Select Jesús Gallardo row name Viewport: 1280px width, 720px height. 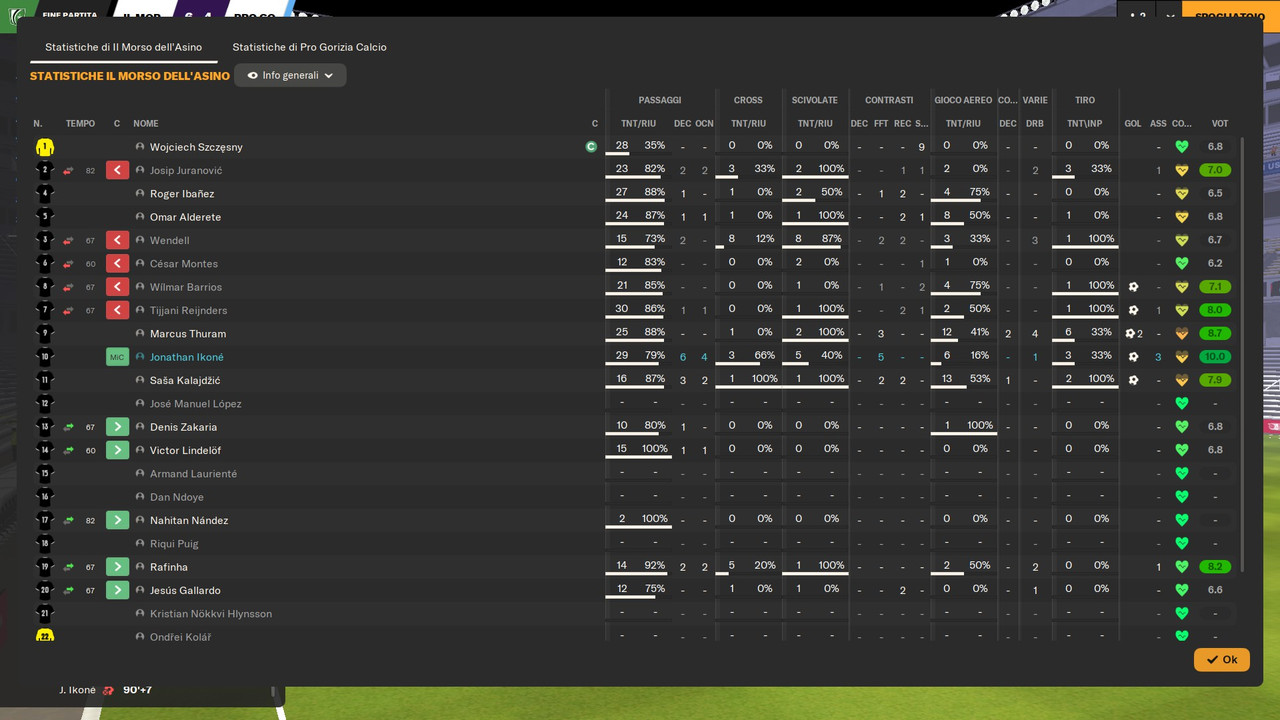click(x=185, y=590)
